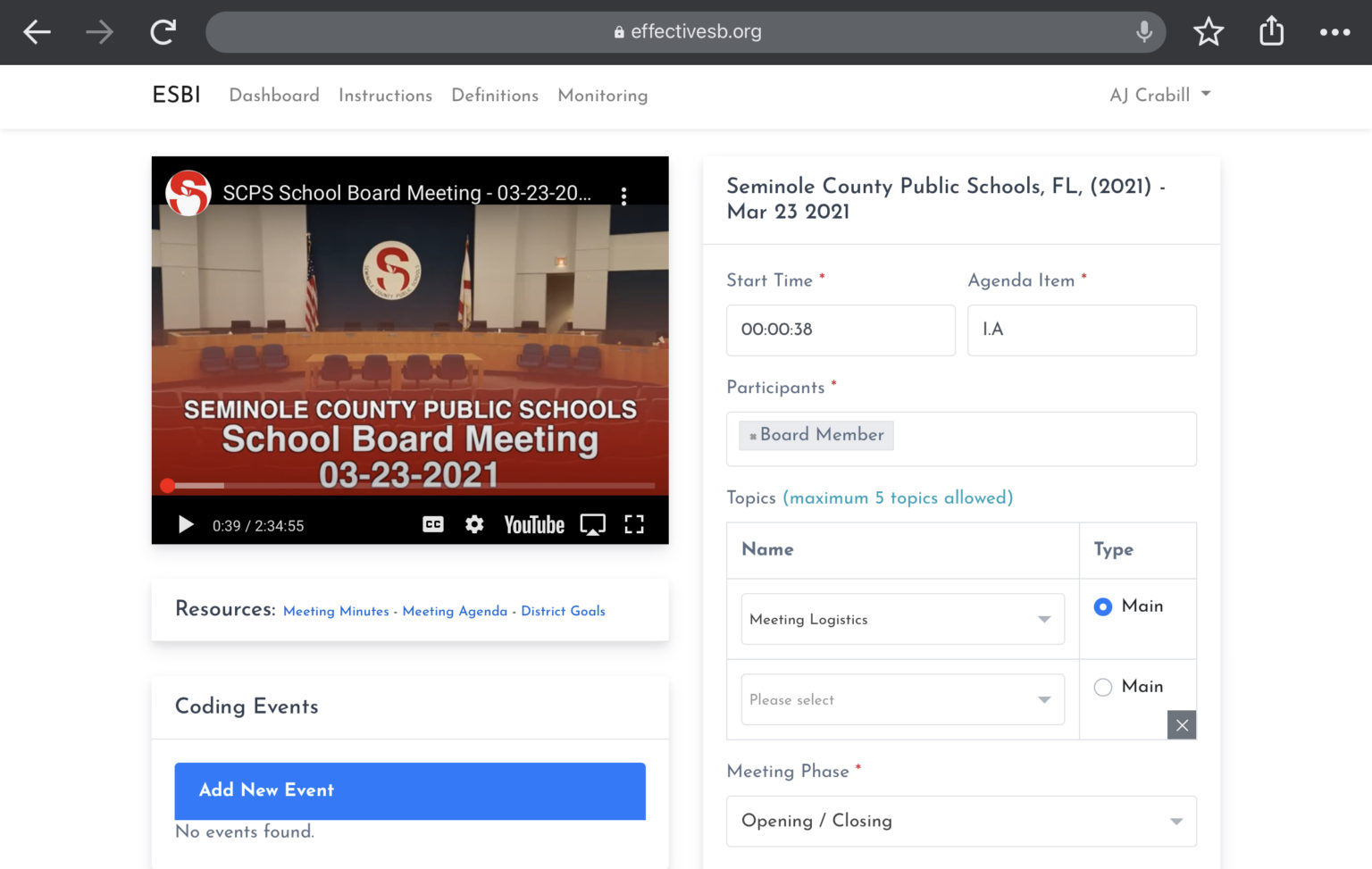Click the No events found message

point(245,831)
